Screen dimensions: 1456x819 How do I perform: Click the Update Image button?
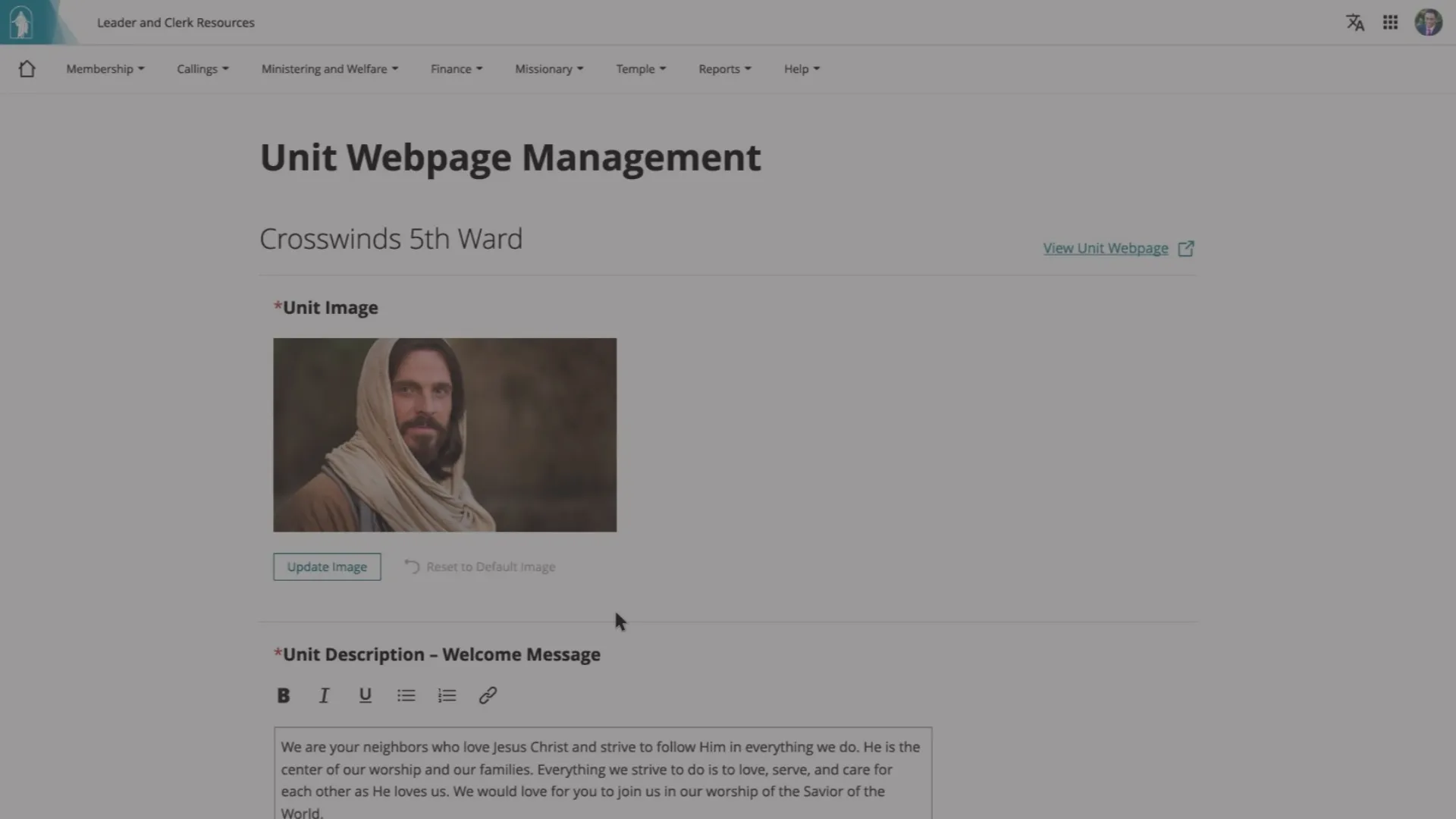point(327,567)
